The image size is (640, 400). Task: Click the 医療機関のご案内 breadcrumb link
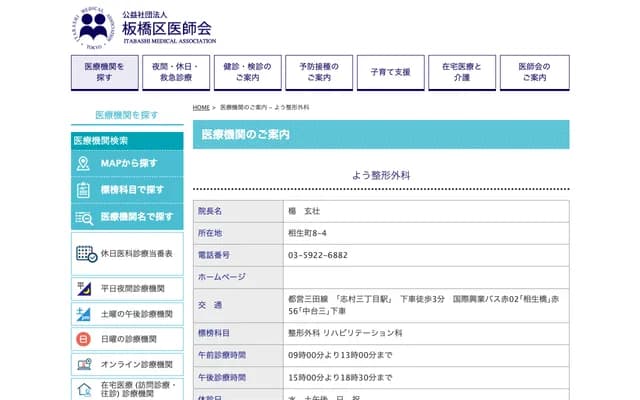(x=242, y=107)
